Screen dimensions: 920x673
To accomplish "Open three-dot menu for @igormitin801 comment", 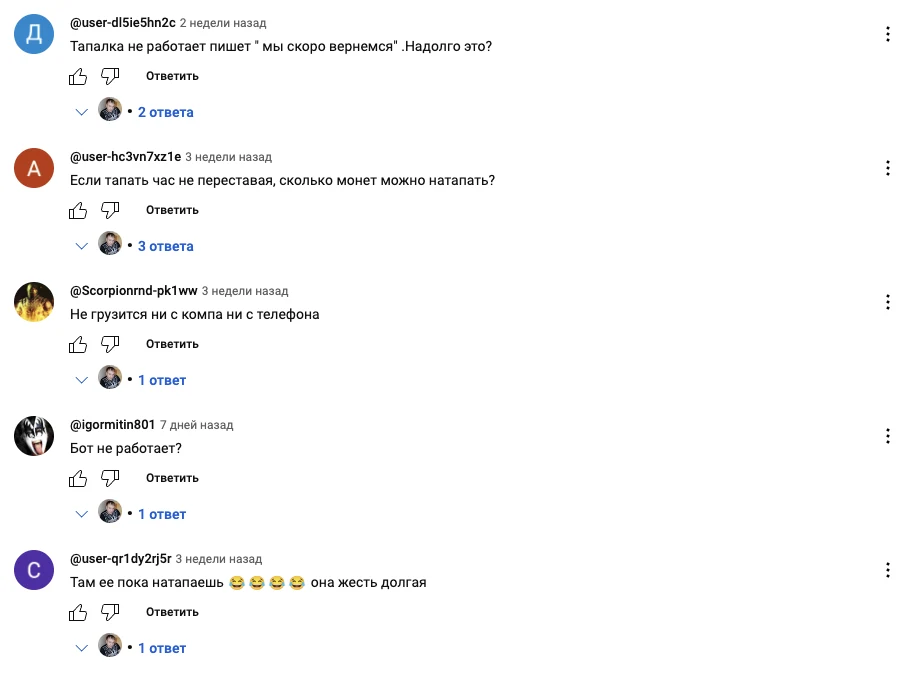I will pyautogui.click(x=888, y=436).
